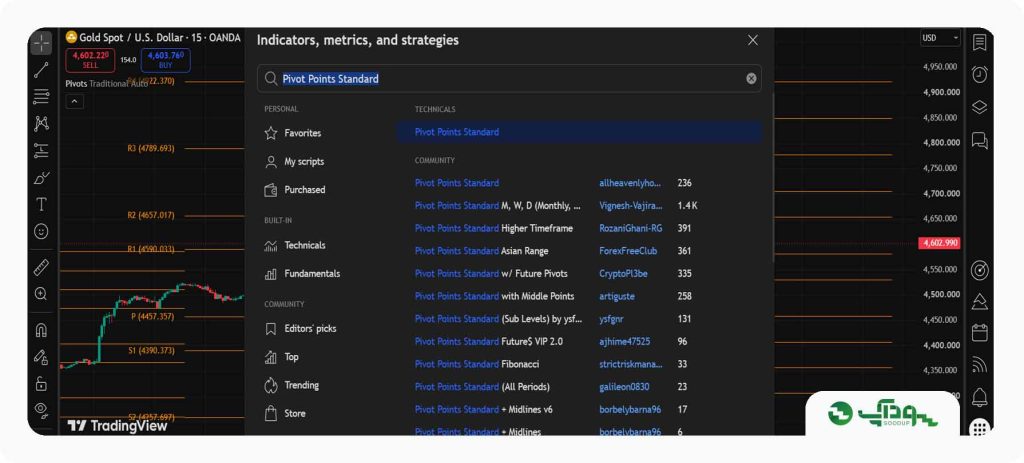
Task: Open the economic calendar icon
Action: [x=980, y=333]
